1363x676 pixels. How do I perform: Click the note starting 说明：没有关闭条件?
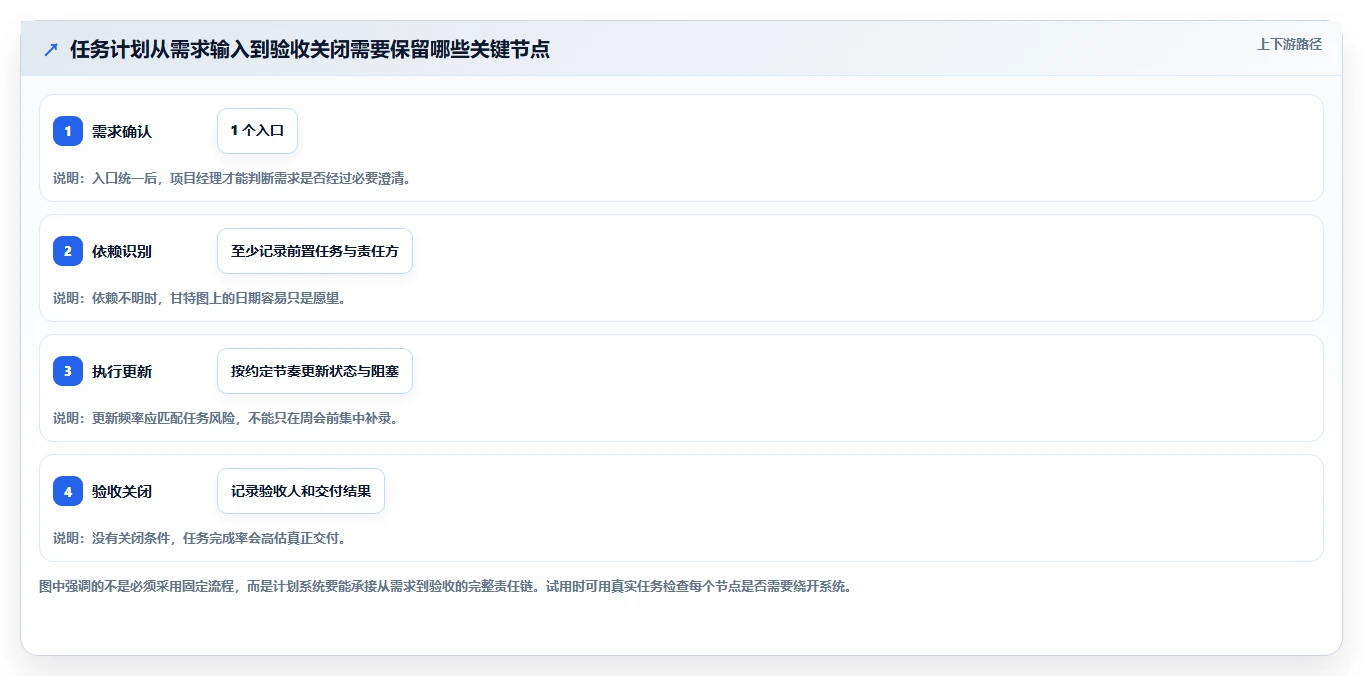(x=199, y=538)
